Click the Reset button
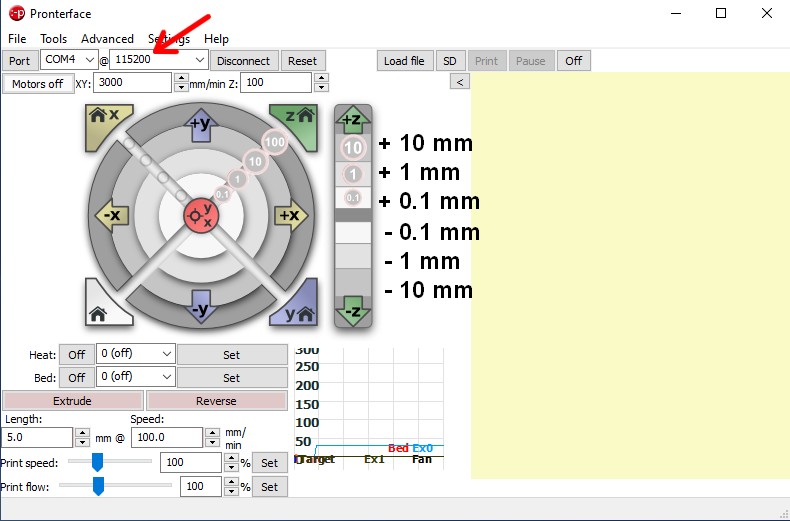Viewport: 790px width, 521px height. tap(302, 60)
